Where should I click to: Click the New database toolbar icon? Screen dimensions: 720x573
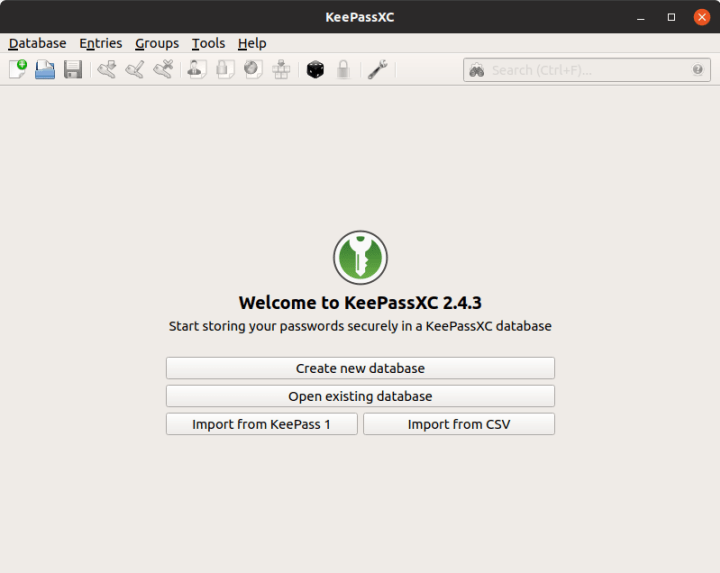(18, 69)
